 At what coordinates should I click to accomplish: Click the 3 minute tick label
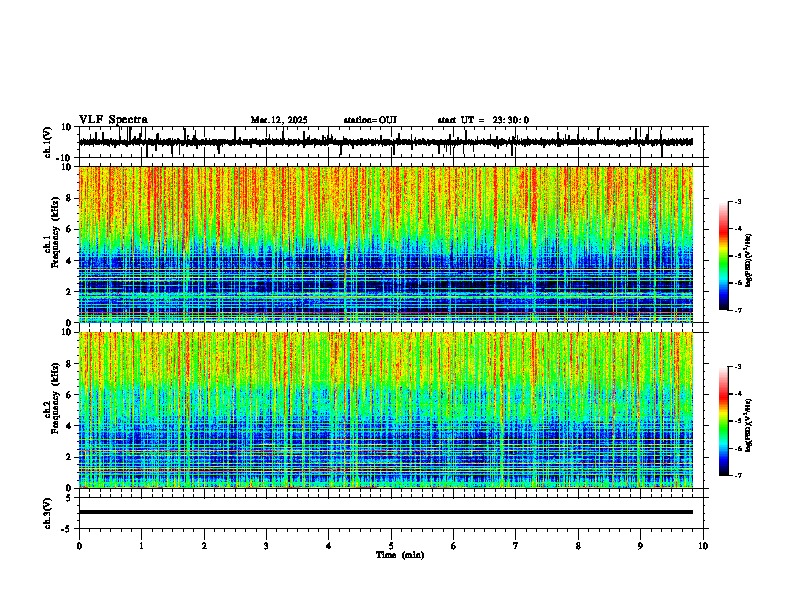[x=266, y=546]
